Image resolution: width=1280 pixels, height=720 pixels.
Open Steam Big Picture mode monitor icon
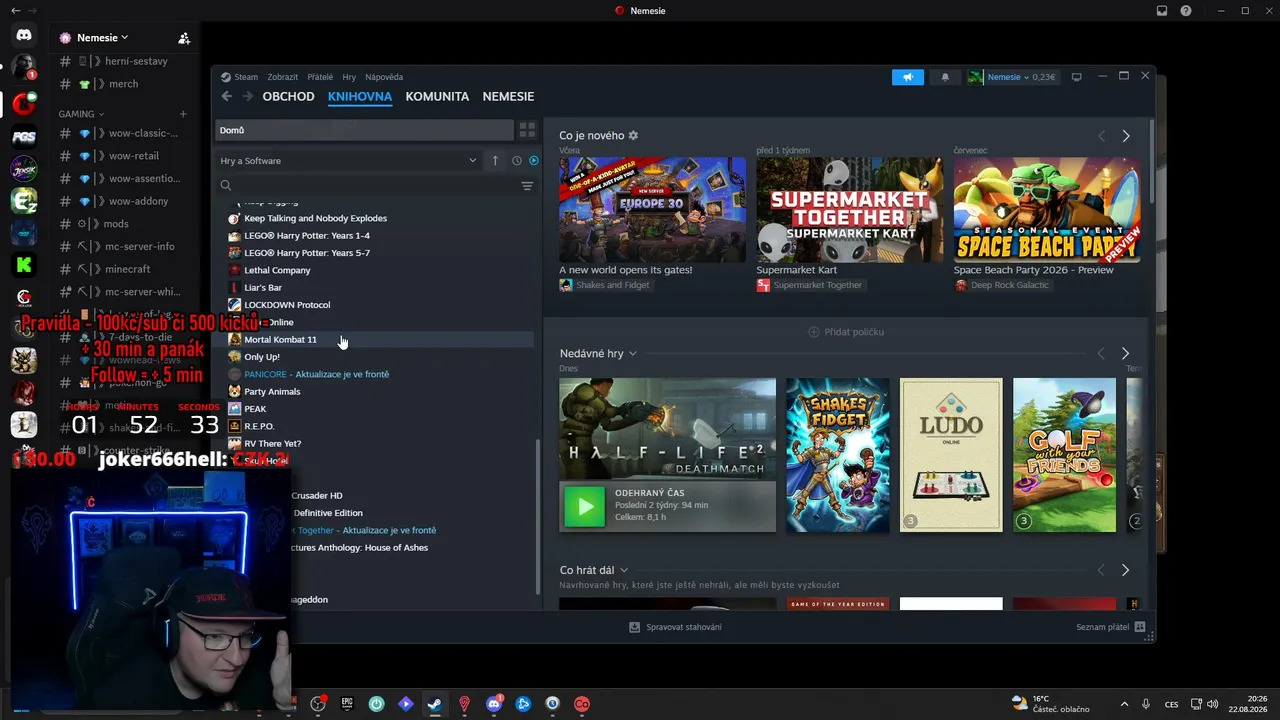click(x=1077, y=77)
